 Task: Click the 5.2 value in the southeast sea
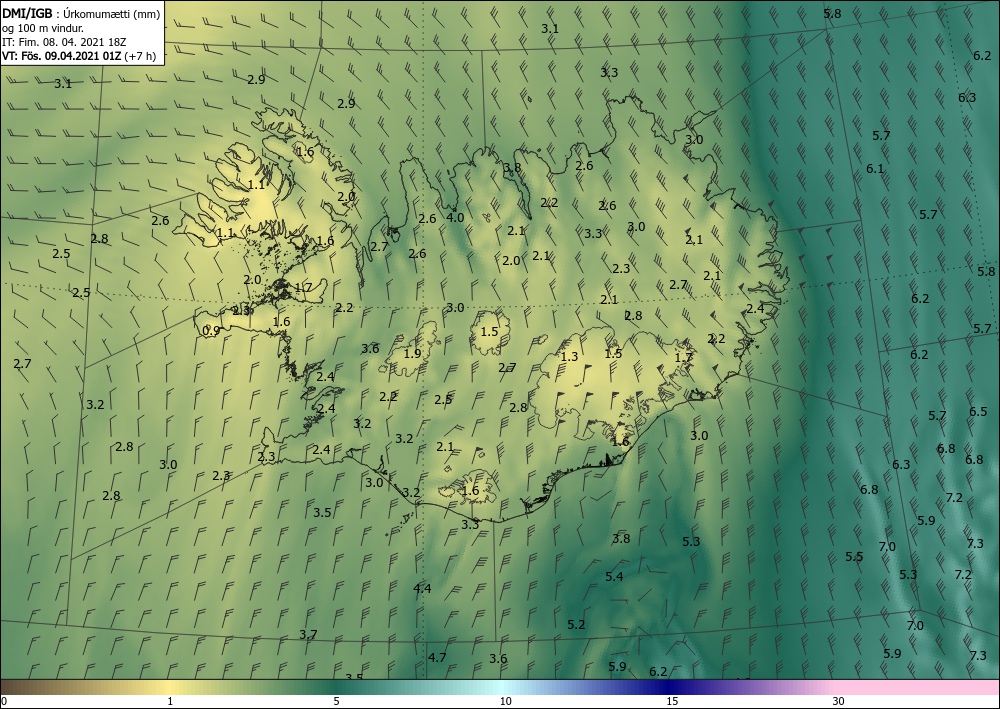[576, 624]
